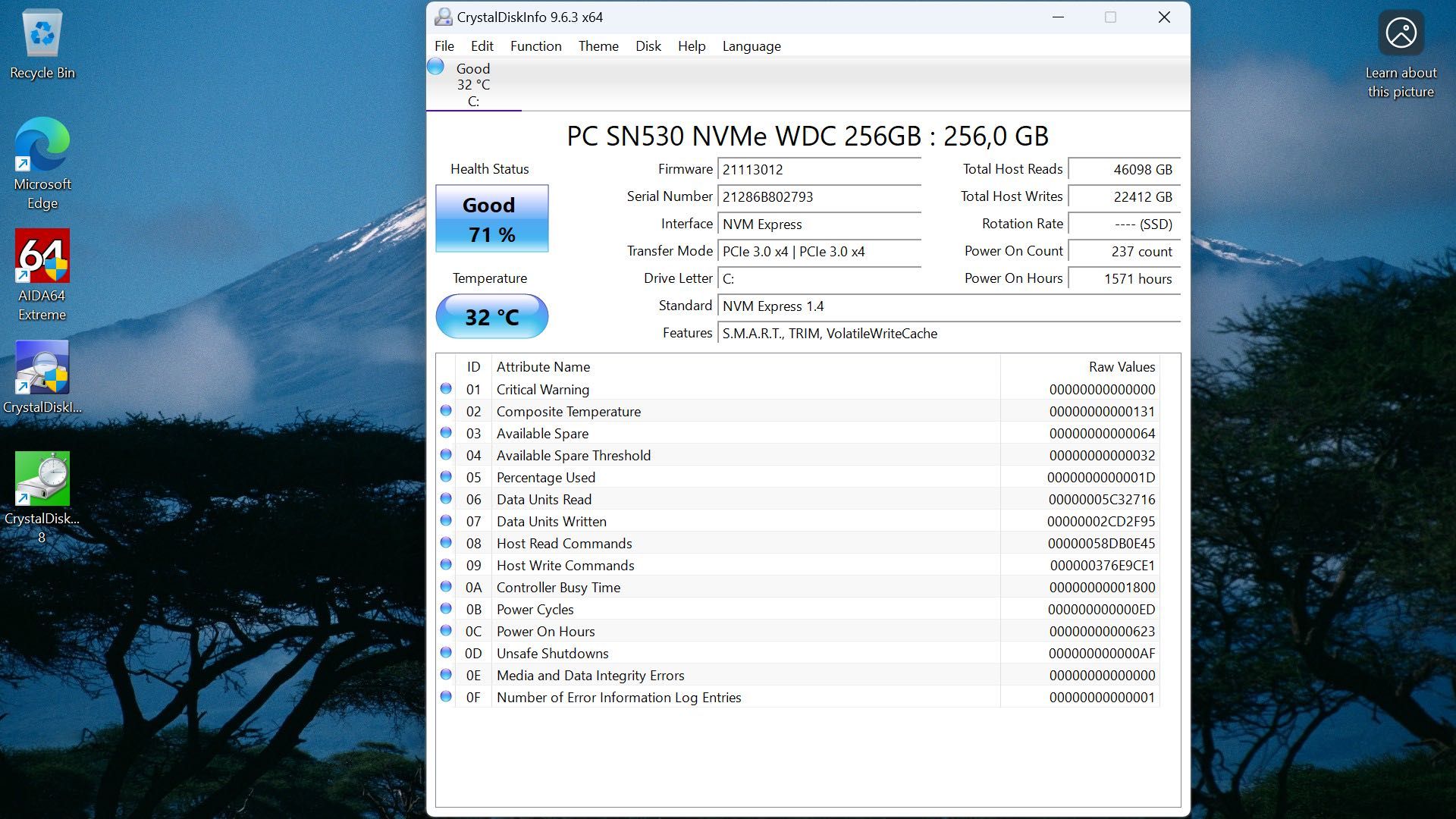Click status dot for Controller Busy Time row

pyautogui.click(x=446, y=587)
